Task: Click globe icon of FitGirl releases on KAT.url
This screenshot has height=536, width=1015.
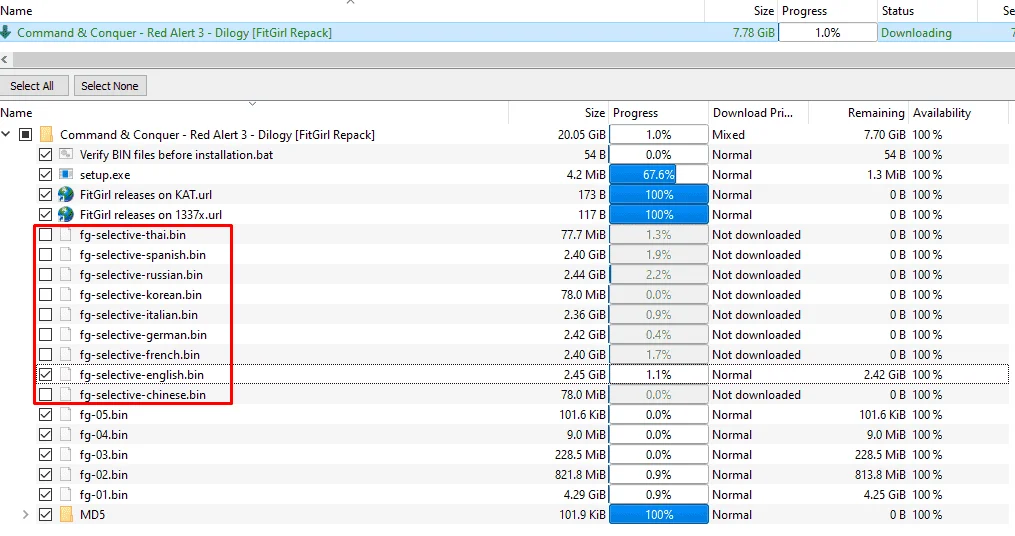Action: tap(65, 195)
